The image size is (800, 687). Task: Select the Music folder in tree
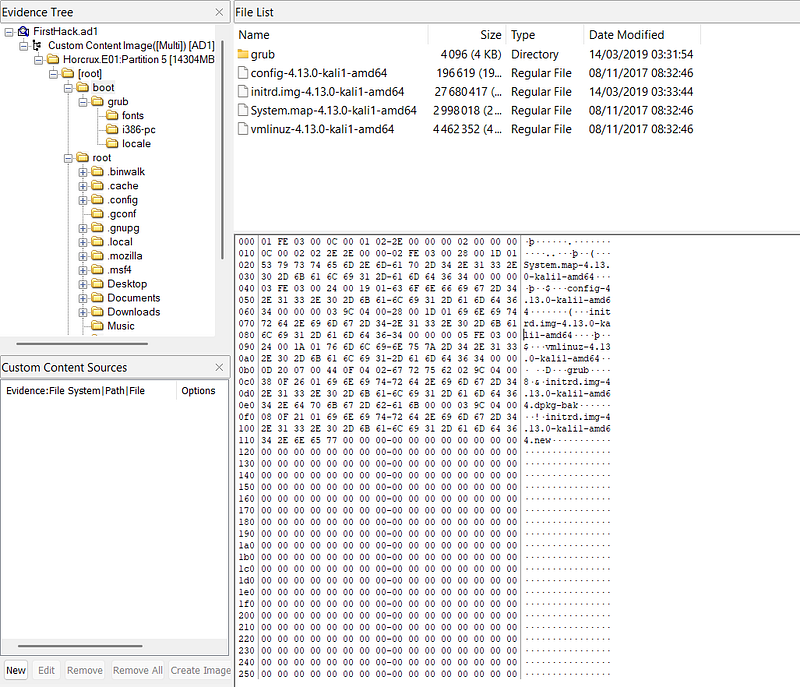coord(120,326)
